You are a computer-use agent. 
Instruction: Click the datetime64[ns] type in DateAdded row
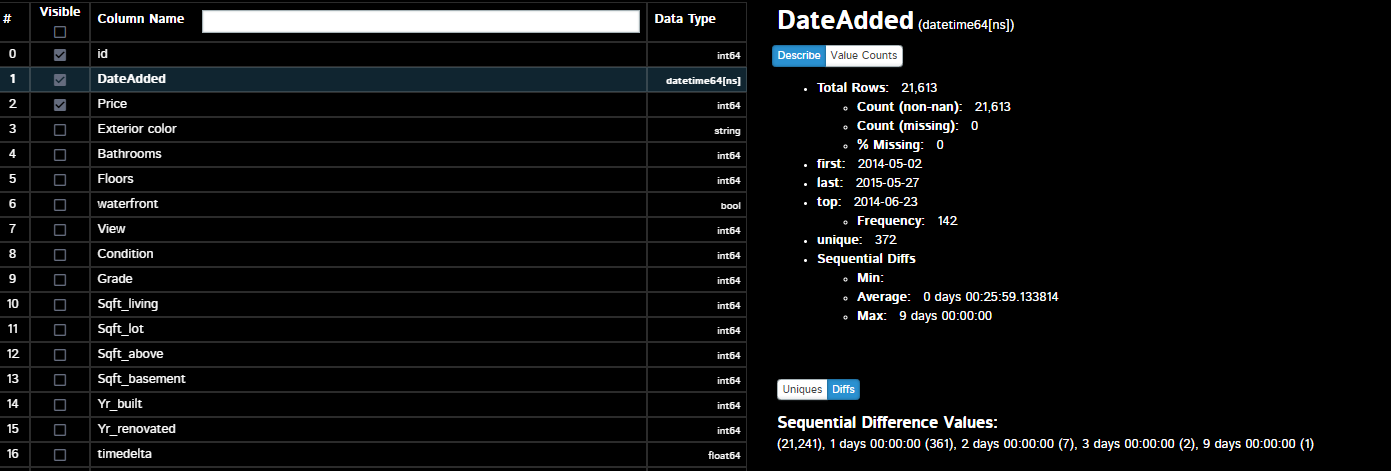[704, 80]
